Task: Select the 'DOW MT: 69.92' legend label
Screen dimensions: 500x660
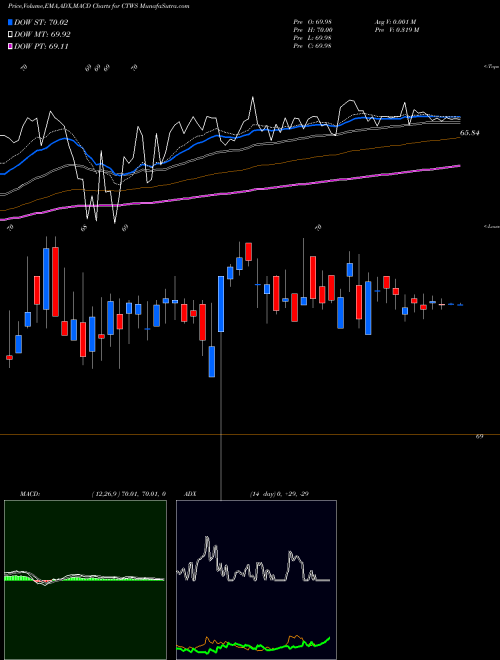Action: click(42, 35)
